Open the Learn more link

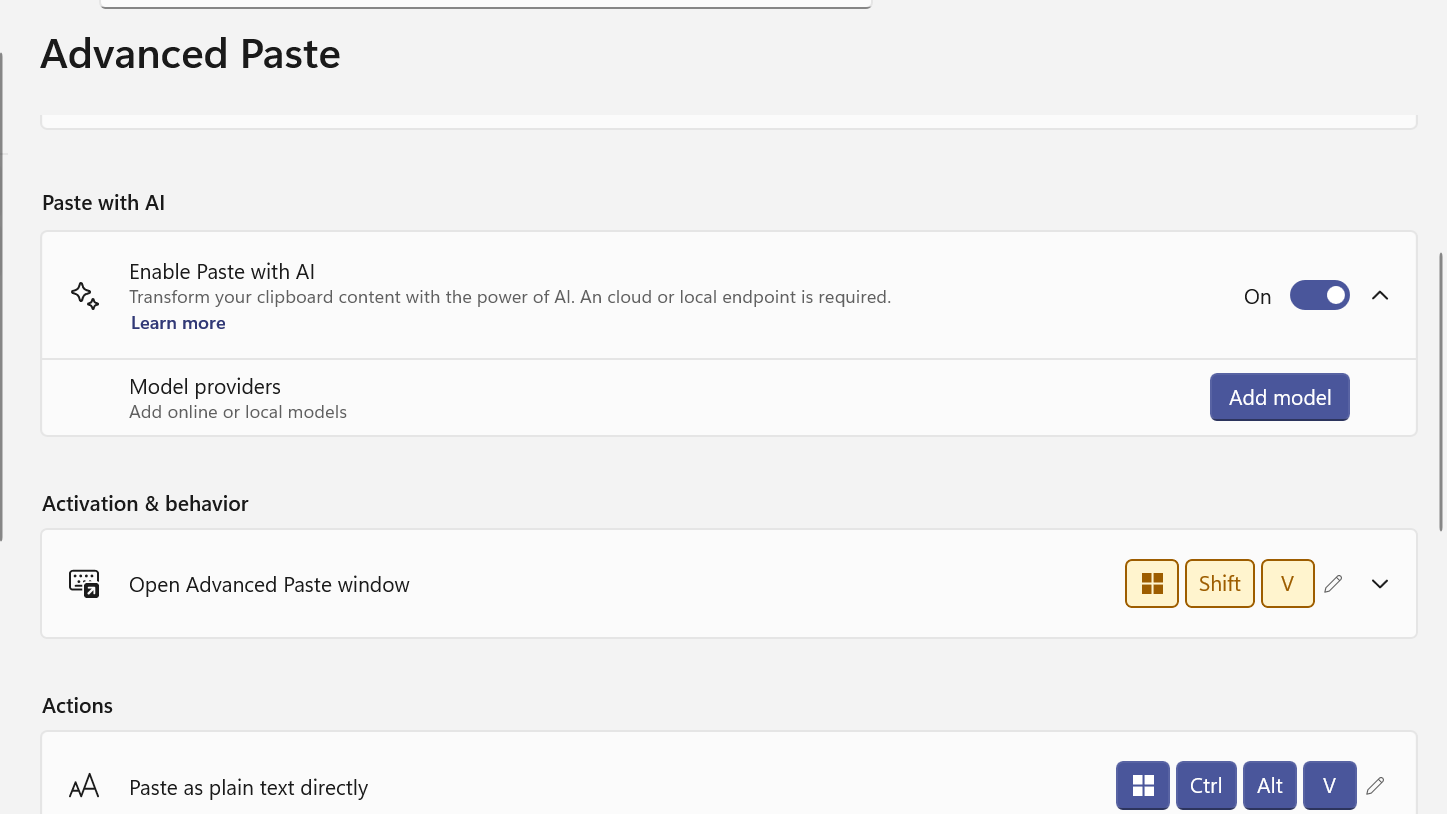point(178,323)
